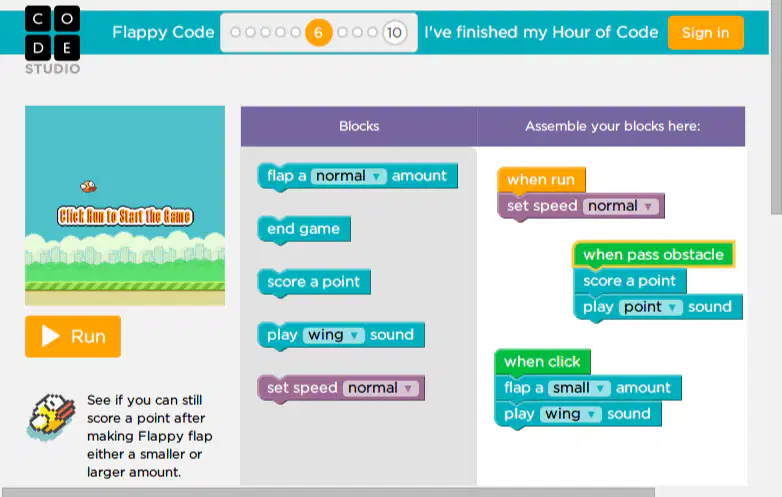The image size is (782, 497).
Task: Open speed dropdown under 'when run' block
Action: pyautogui.click(x=621, y=206)
